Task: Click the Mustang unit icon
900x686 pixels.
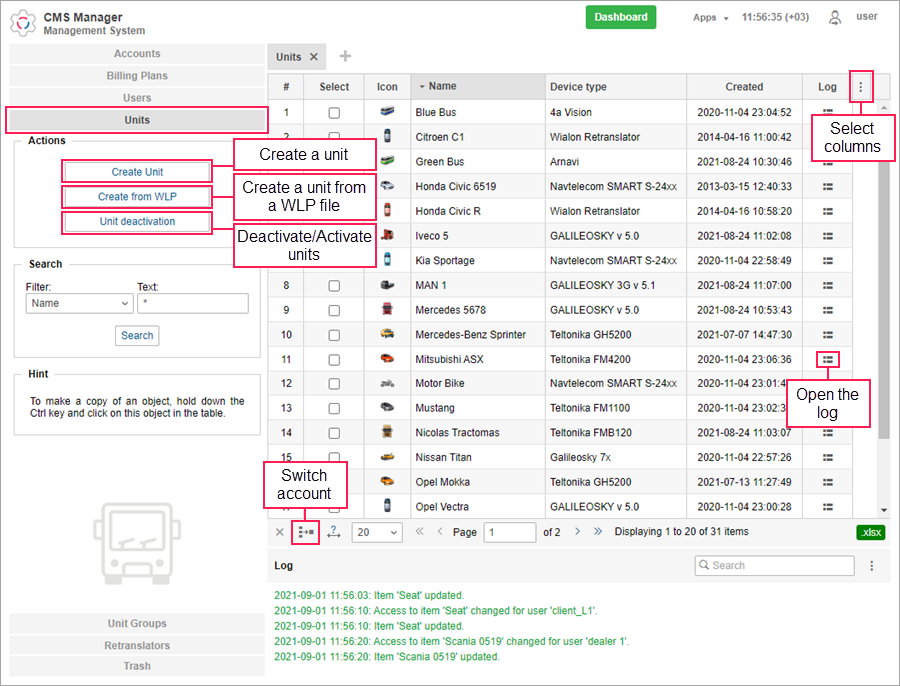Action: (387, 408)
